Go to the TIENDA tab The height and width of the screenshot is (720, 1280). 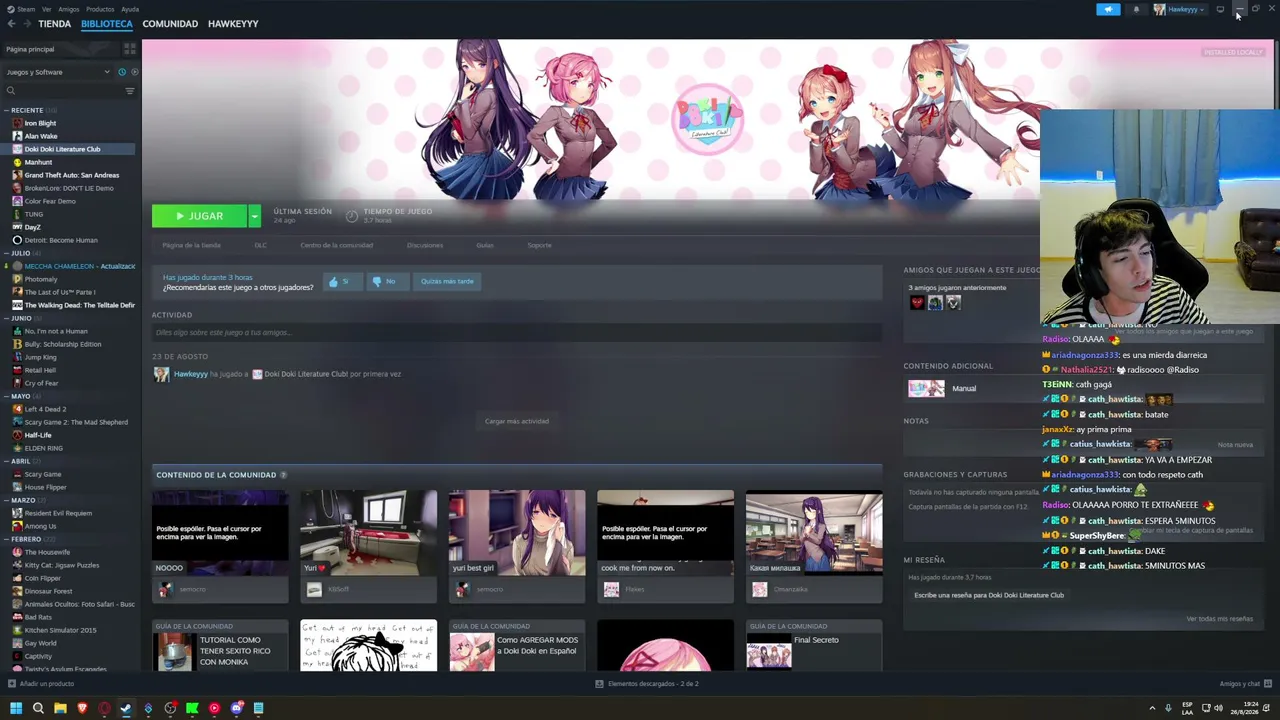point(54,24)
